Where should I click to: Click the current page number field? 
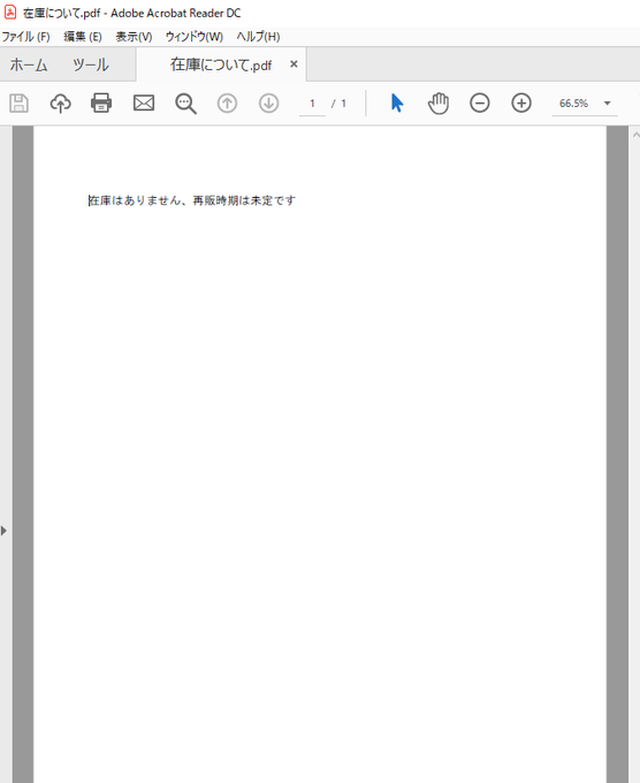point(313,103)
